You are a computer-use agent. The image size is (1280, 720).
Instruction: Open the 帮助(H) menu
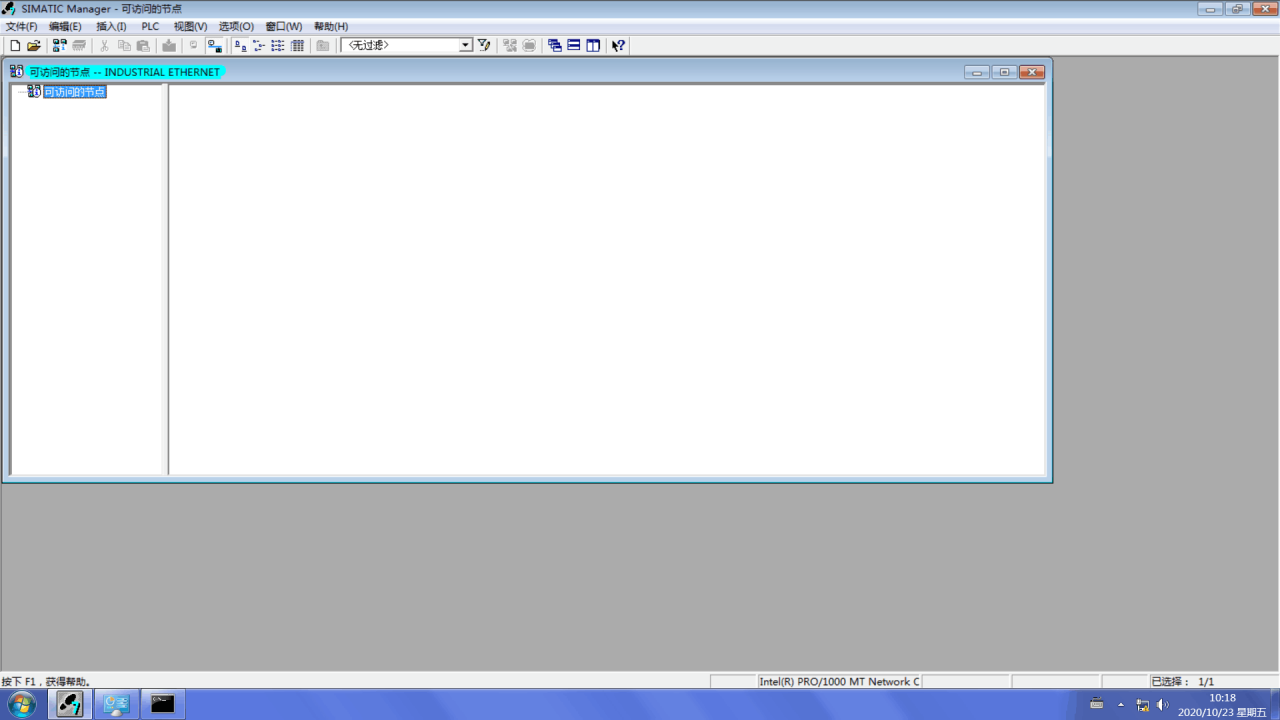point(331,26)
